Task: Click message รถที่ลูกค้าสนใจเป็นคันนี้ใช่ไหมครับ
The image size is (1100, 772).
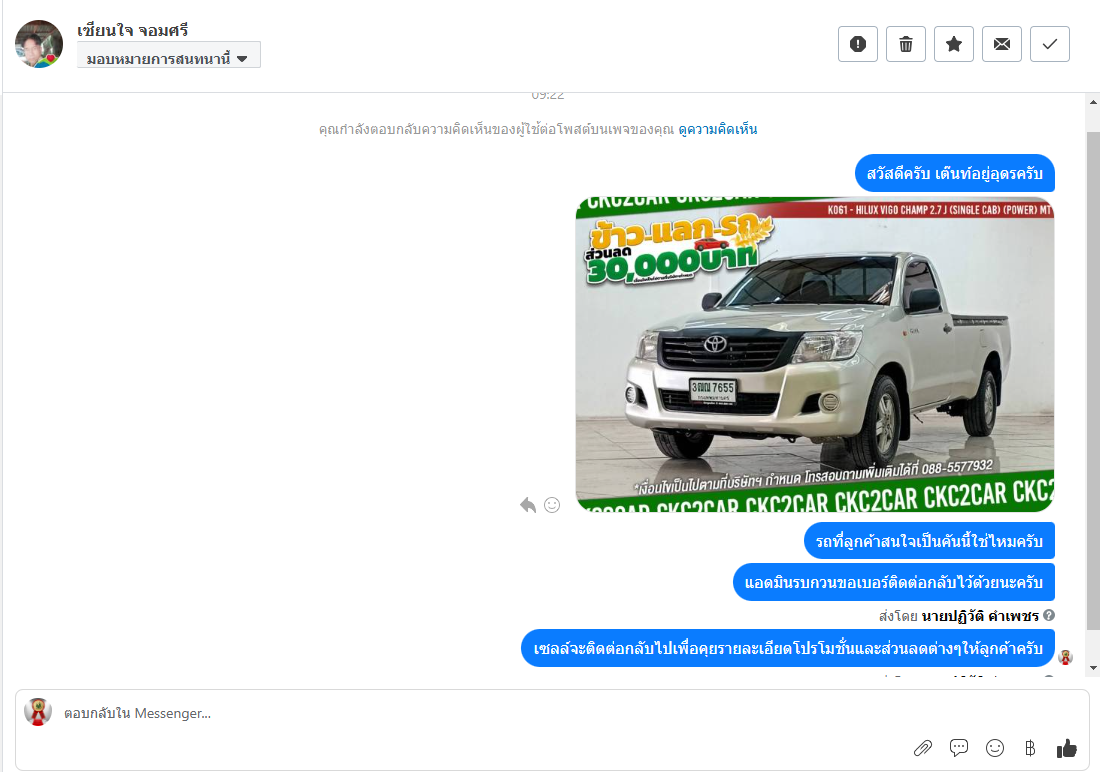Action: click(x=930, y=541)
